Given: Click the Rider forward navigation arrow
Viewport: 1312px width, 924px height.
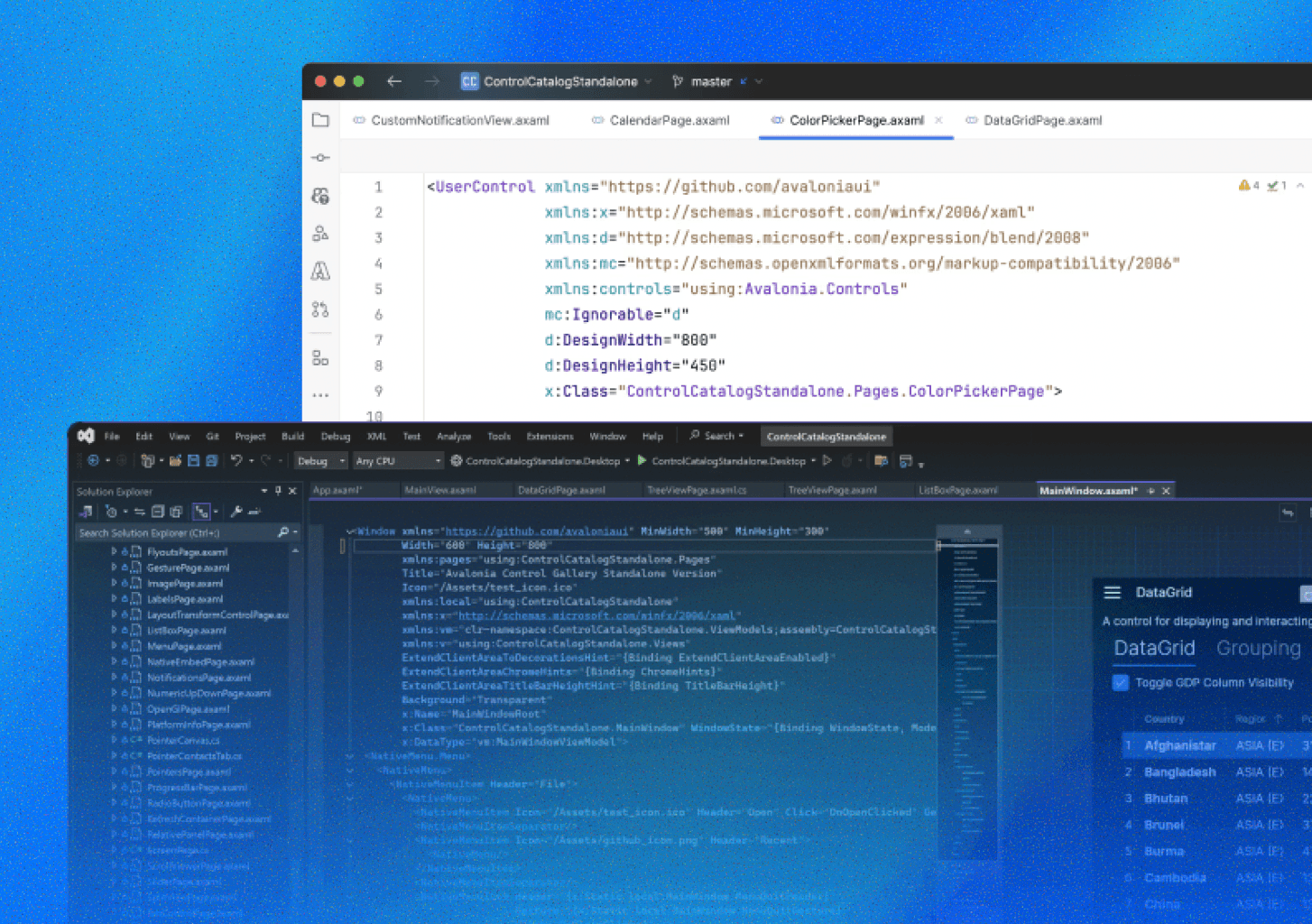Looking at the screenshot, I should [x=432, y=81].
